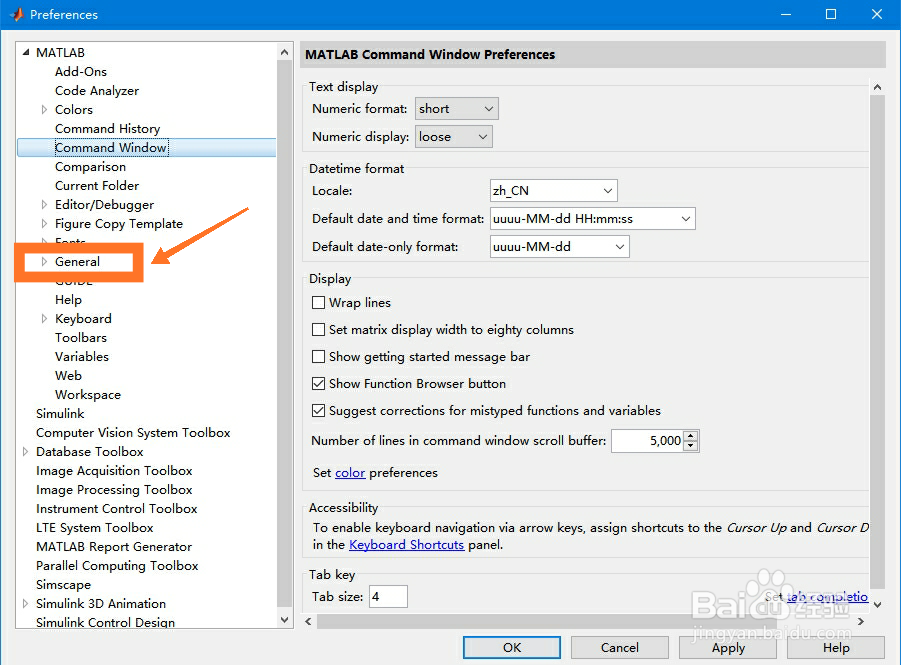Open MATLAB Report Generator preferences
Image resolution: width=901 pixels, height=665 pixels.
click(x=114, y=546)
